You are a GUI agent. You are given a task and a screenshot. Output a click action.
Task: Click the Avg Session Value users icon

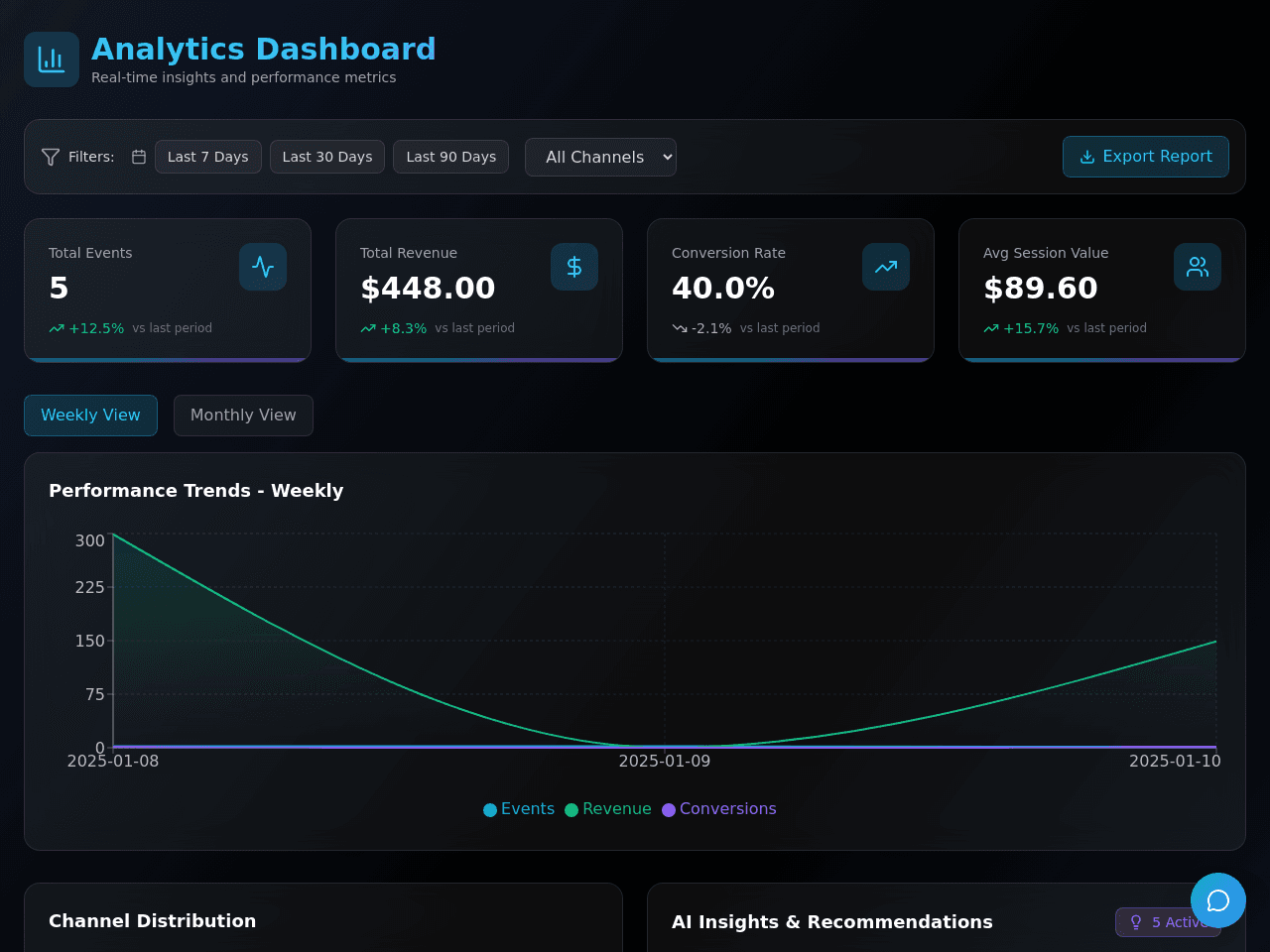1198,267
